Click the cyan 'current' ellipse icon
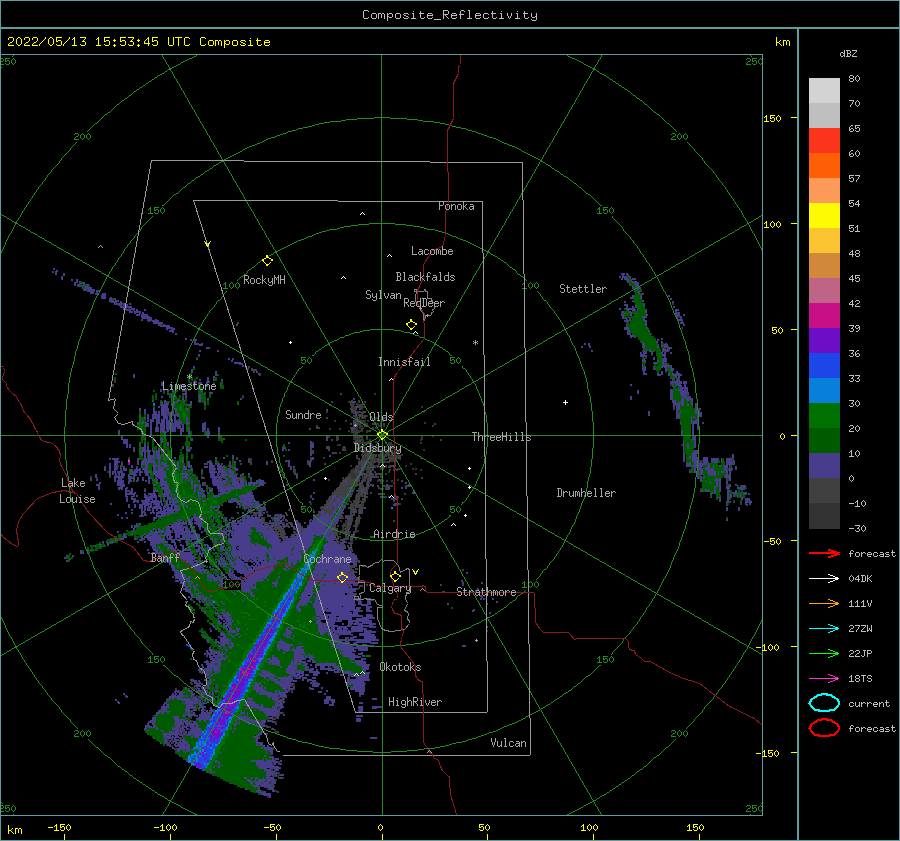The width and height of the screenshot is (900, 841). click(824, 703)
